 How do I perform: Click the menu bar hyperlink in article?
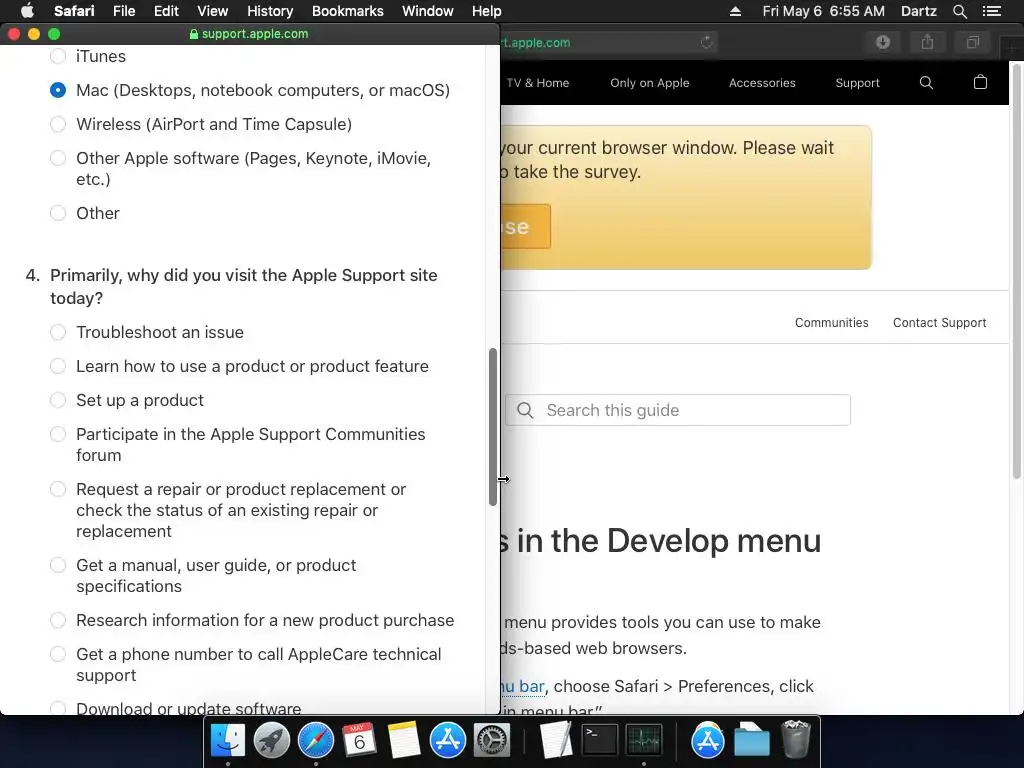[x=522, y=686]
